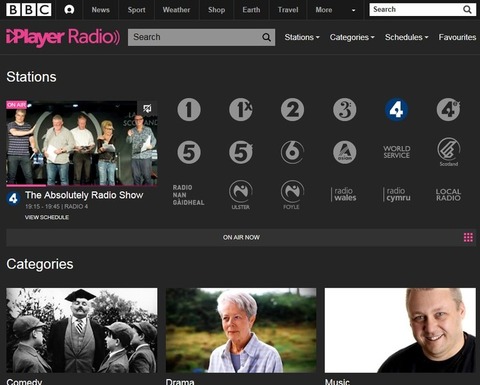The width and height of the screenshot is (480, 385).
Task: Click the '19:15 - 19:45 | RADIO 4' text
Action: click(57, 207)
